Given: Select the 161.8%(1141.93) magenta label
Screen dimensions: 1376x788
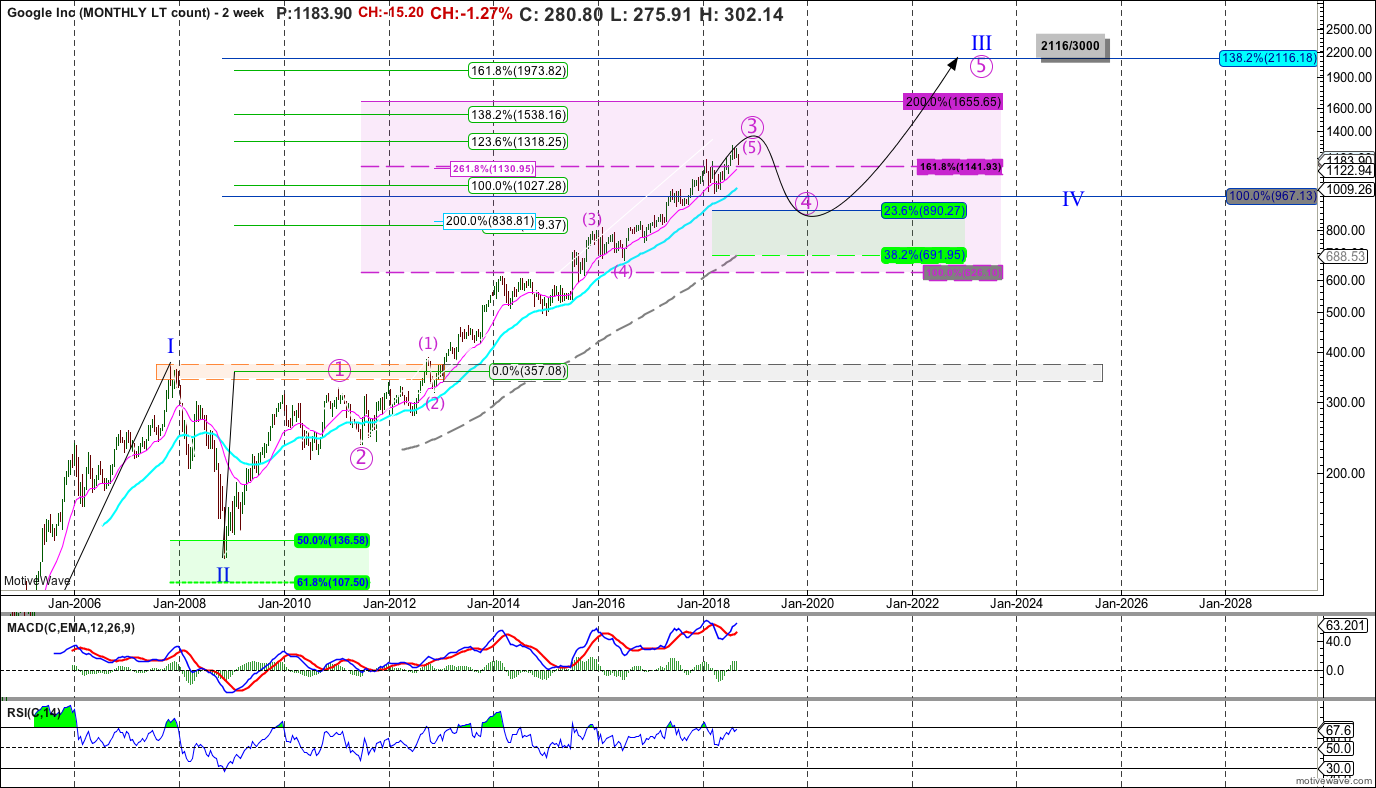Looking at the screenshot, I should pyautogui.click(x=959, y=166).
